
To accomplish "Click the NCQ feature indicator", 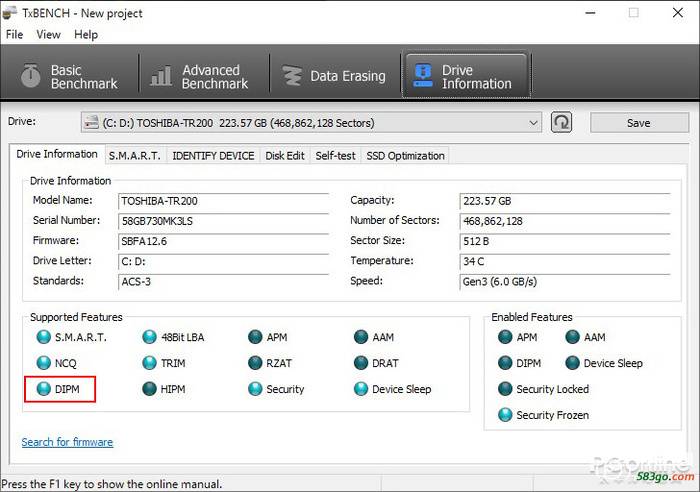I will [x=43, y=363].
